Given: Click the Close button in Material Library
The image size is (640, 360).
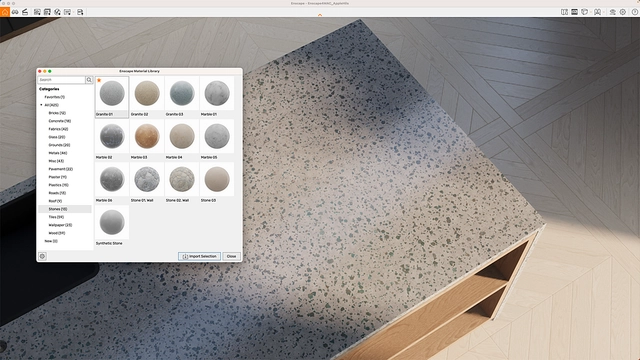Looking at the screenshot, I should tap(231, 256).
